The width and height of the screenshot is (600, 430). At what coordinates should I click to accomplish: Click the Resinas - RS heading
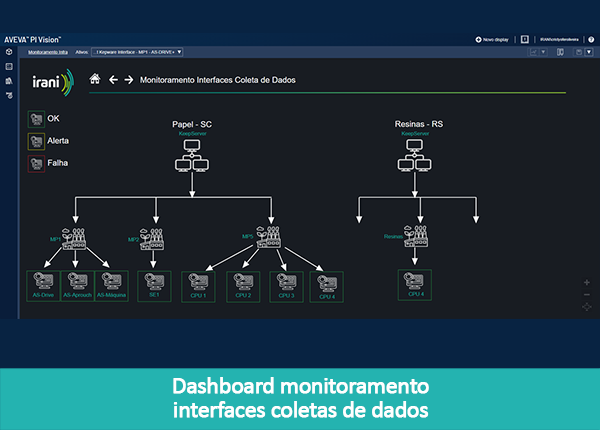tap(419, 124)
